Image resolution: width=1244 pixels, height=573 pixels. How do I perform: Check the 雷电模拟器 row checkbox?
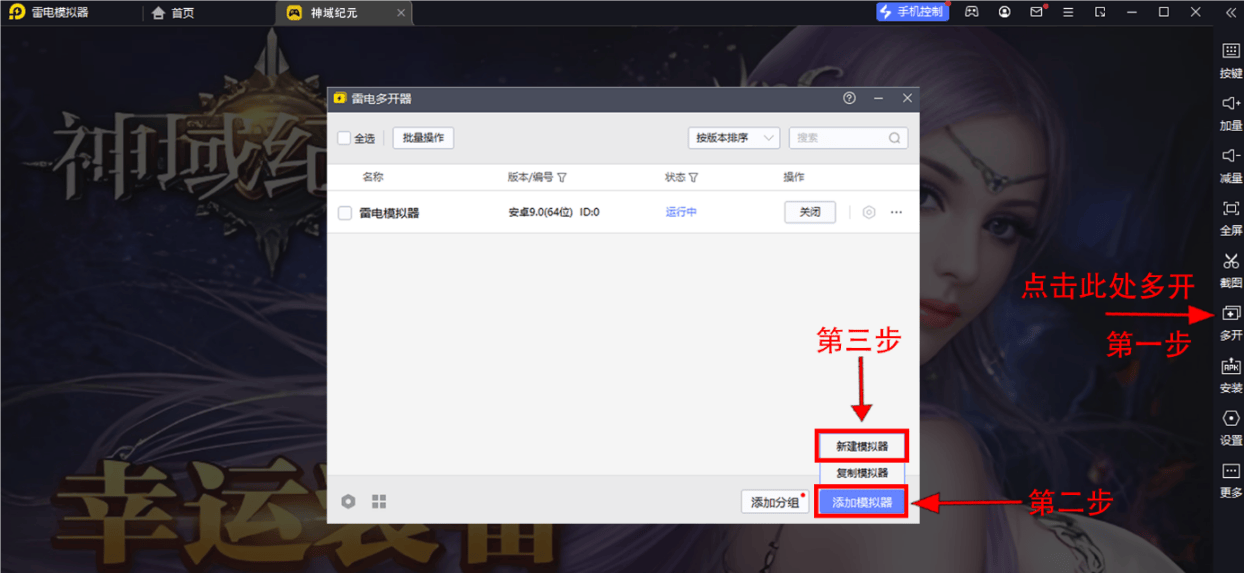(x=345, y=213)
